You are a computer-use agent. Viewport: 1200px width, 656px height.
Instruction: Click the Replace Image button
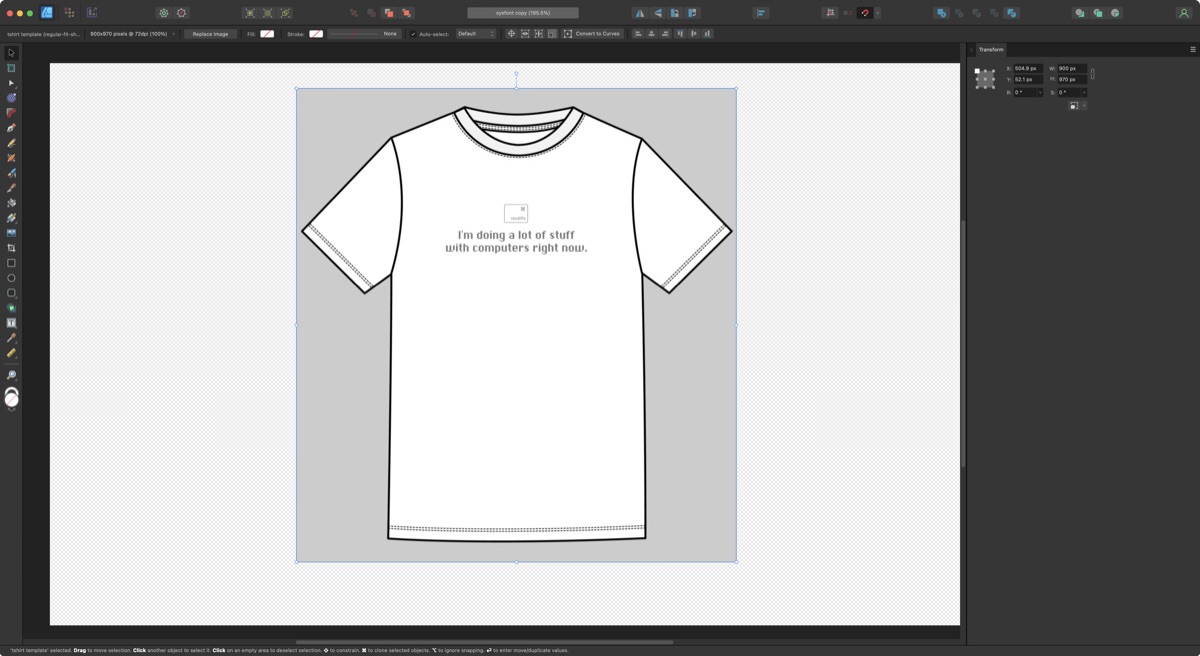click(211, 33)
